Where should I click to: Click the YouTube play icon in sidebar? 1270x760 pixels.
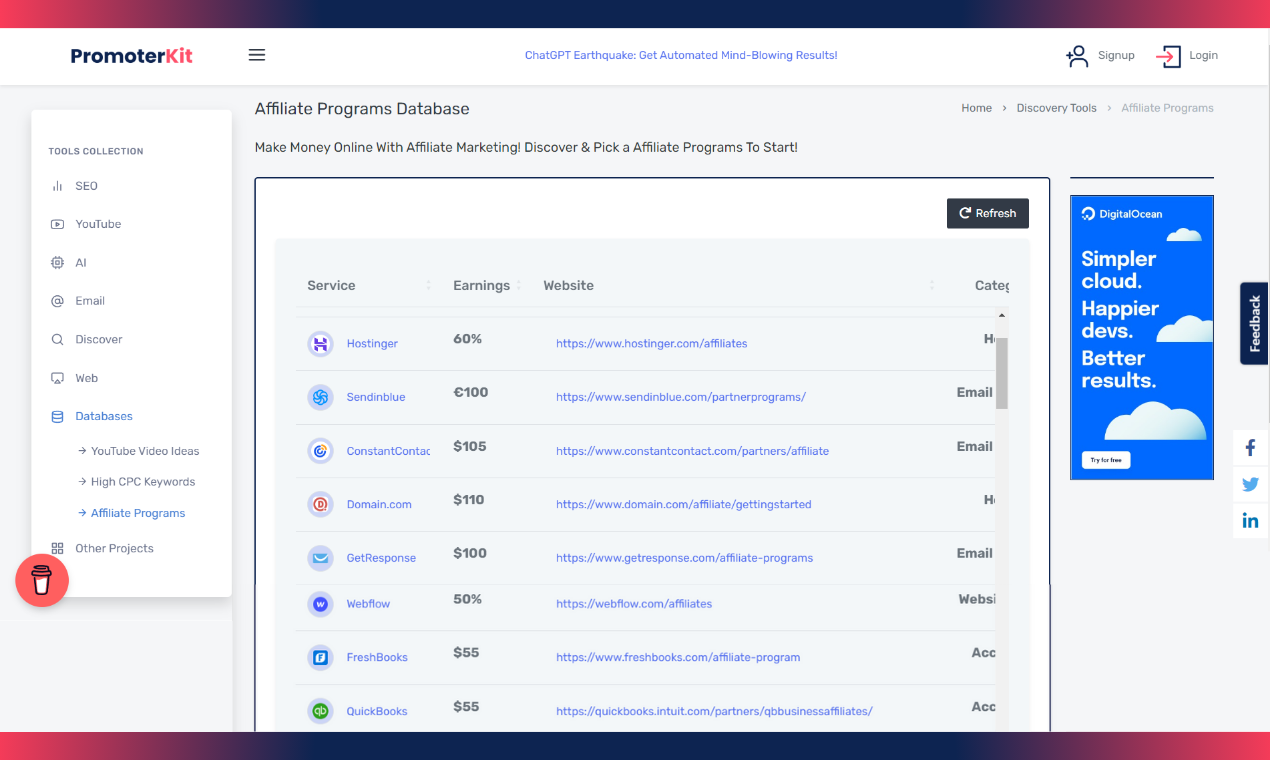click(57, 224)
